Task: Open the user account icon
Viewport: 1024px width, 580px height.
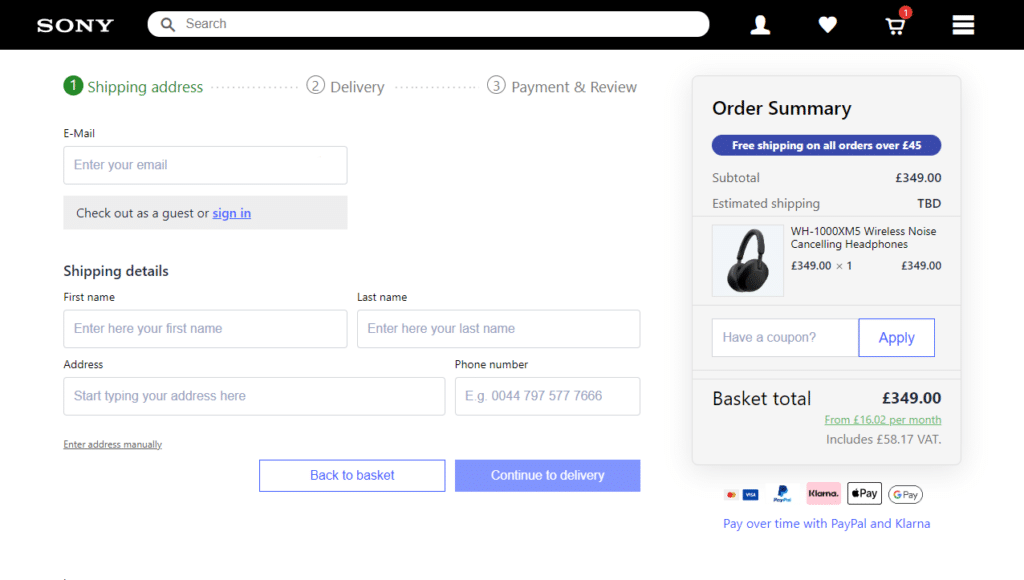Action: pyautogui.click(x=760, y=25)
